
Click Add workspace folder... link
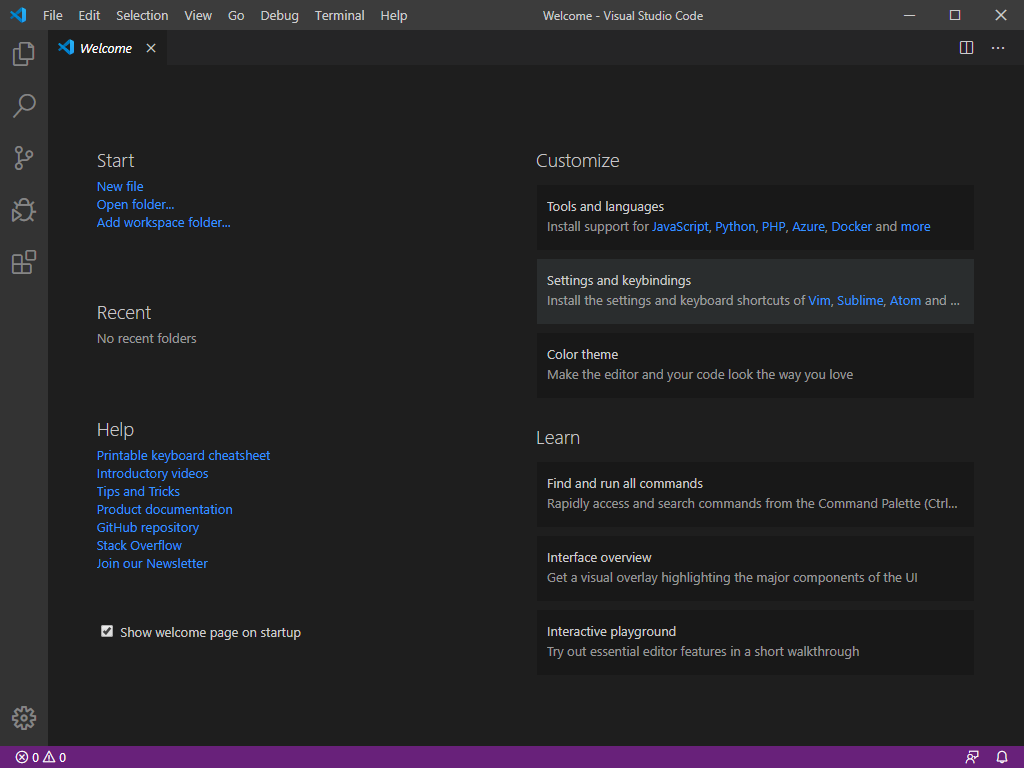point(163,223)
